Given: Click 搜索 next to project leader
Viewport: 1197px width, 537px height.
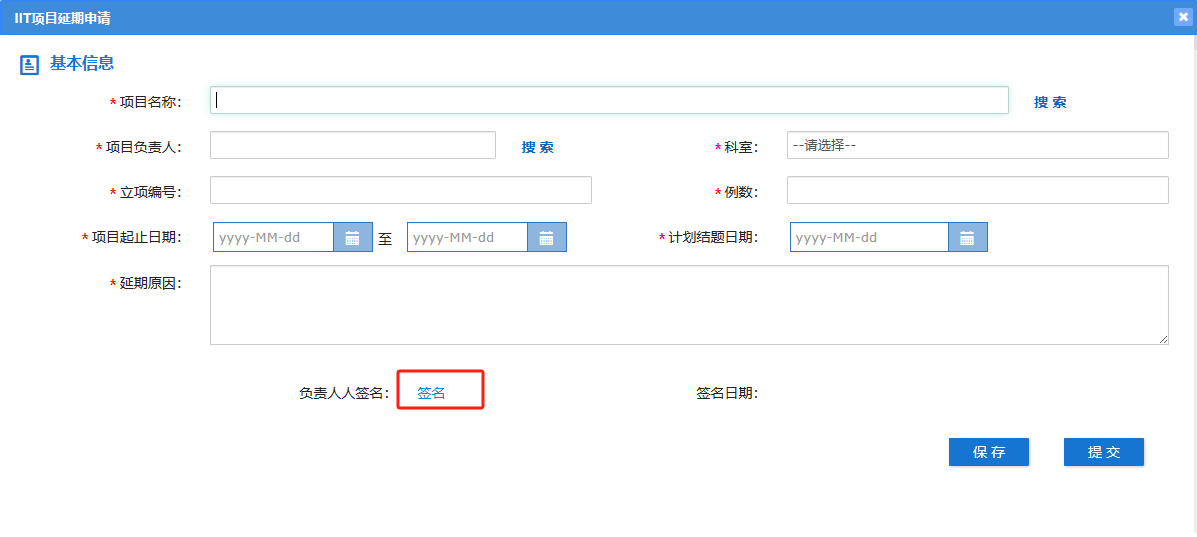Looking at the screenshot, I should coord(537,147).
